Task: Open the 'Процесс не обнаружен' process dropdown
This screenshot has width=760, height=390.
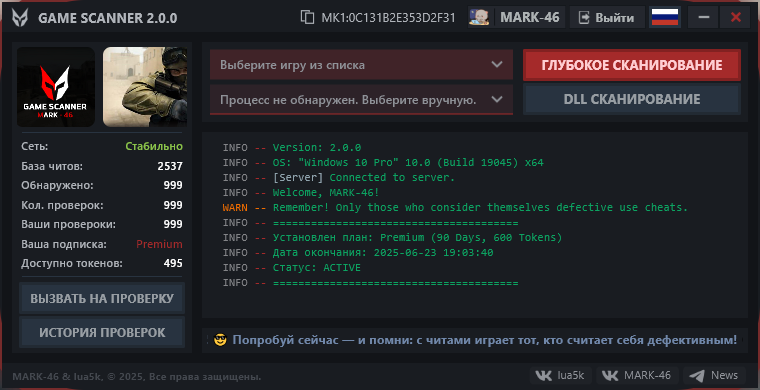Action: coord(361,100)
